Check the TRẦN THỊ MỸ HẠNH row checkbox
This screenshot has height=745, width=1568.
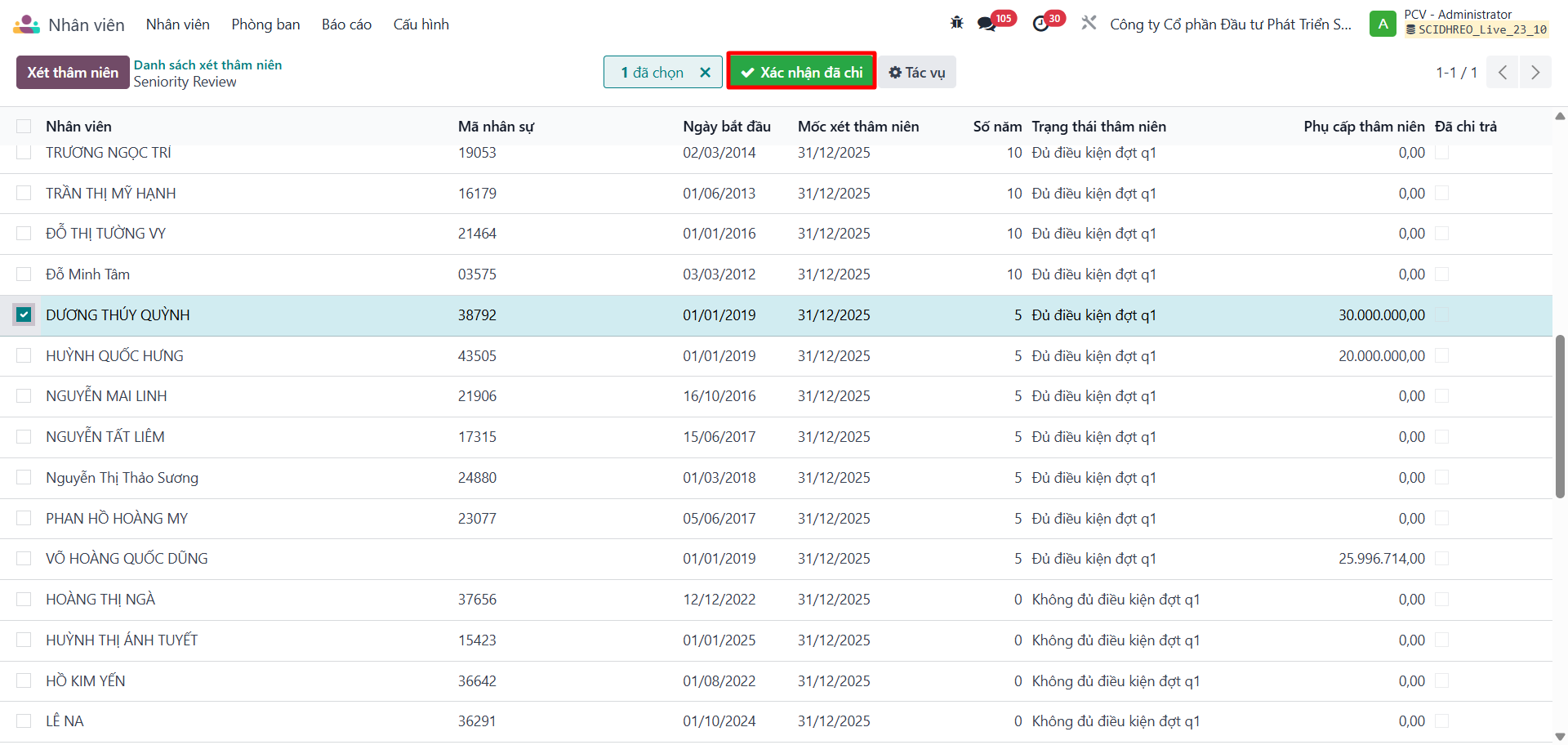(24, 193)
